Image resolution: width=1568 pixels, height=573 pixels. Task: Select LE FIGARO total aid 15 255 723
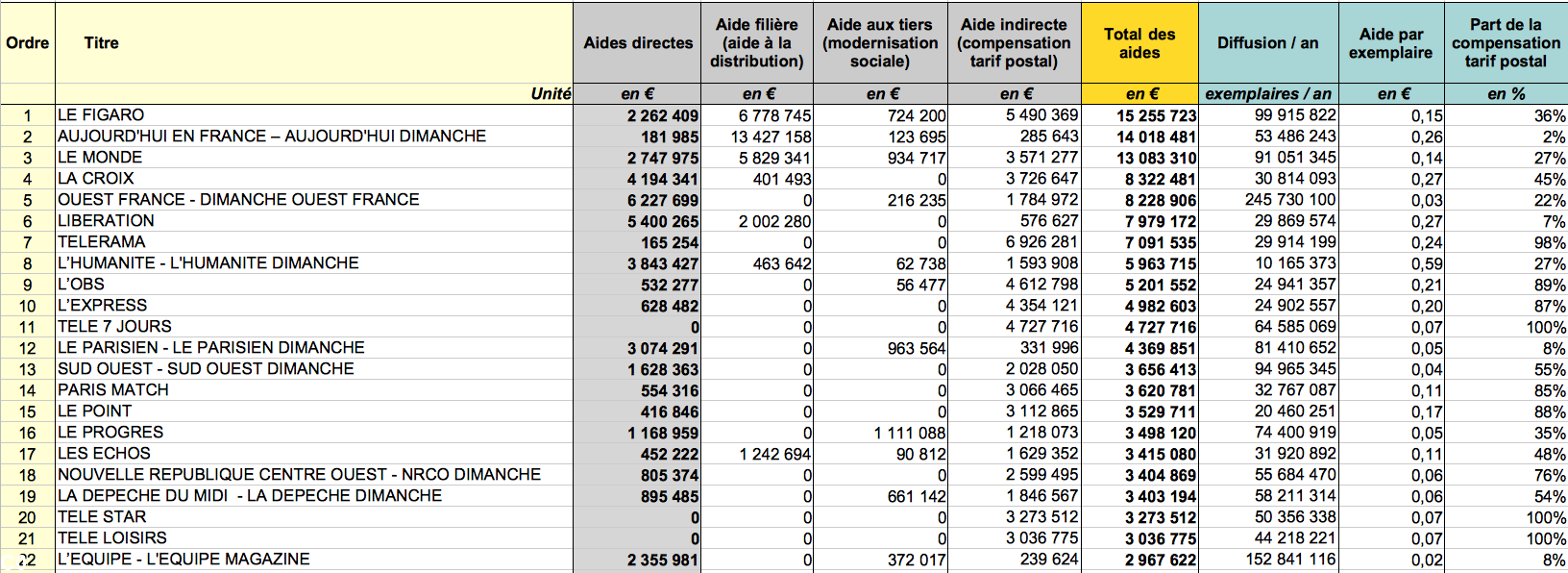[1156, 115]
